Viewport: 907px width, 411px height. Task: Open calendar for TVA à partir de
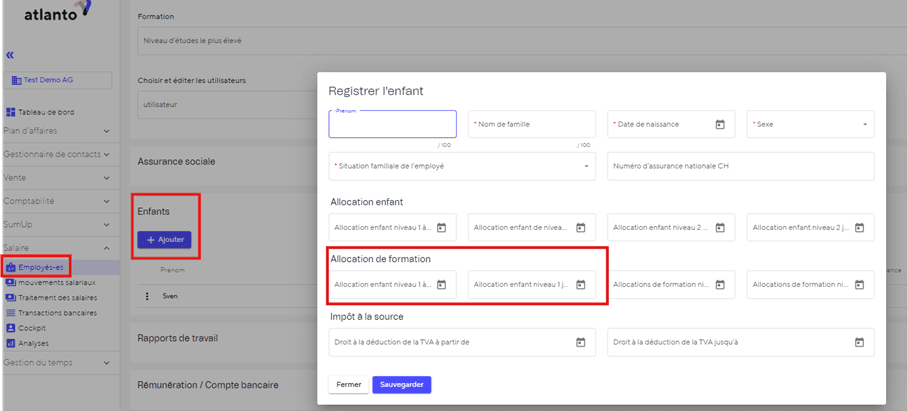(580, 342)
